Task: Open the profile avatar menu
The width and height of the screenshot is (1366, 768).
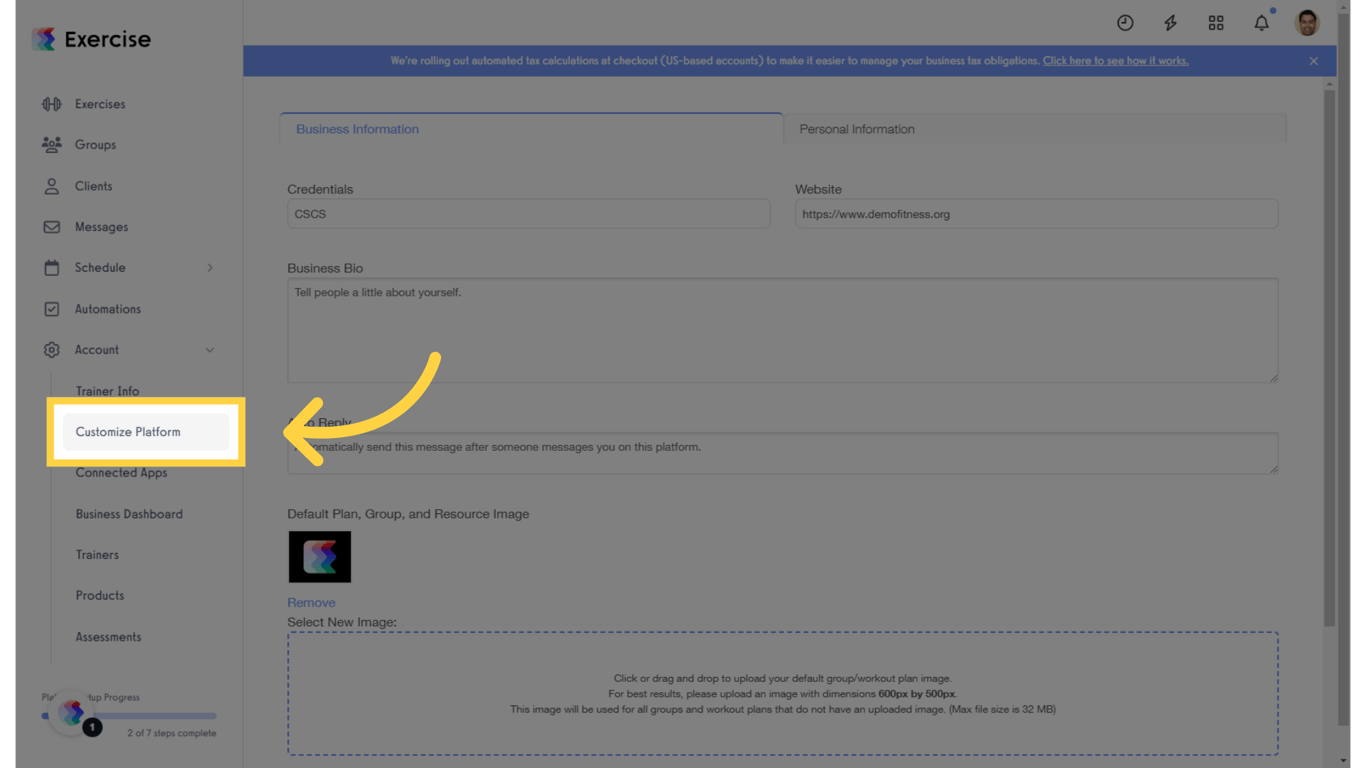Action: coord(1307,22)
